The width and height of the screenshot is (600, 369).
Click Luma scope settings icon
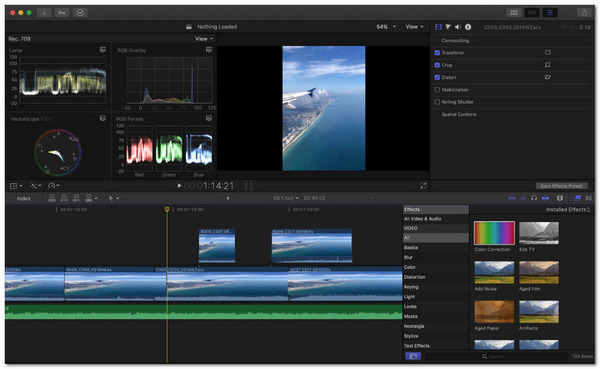(x=103, y=50)
